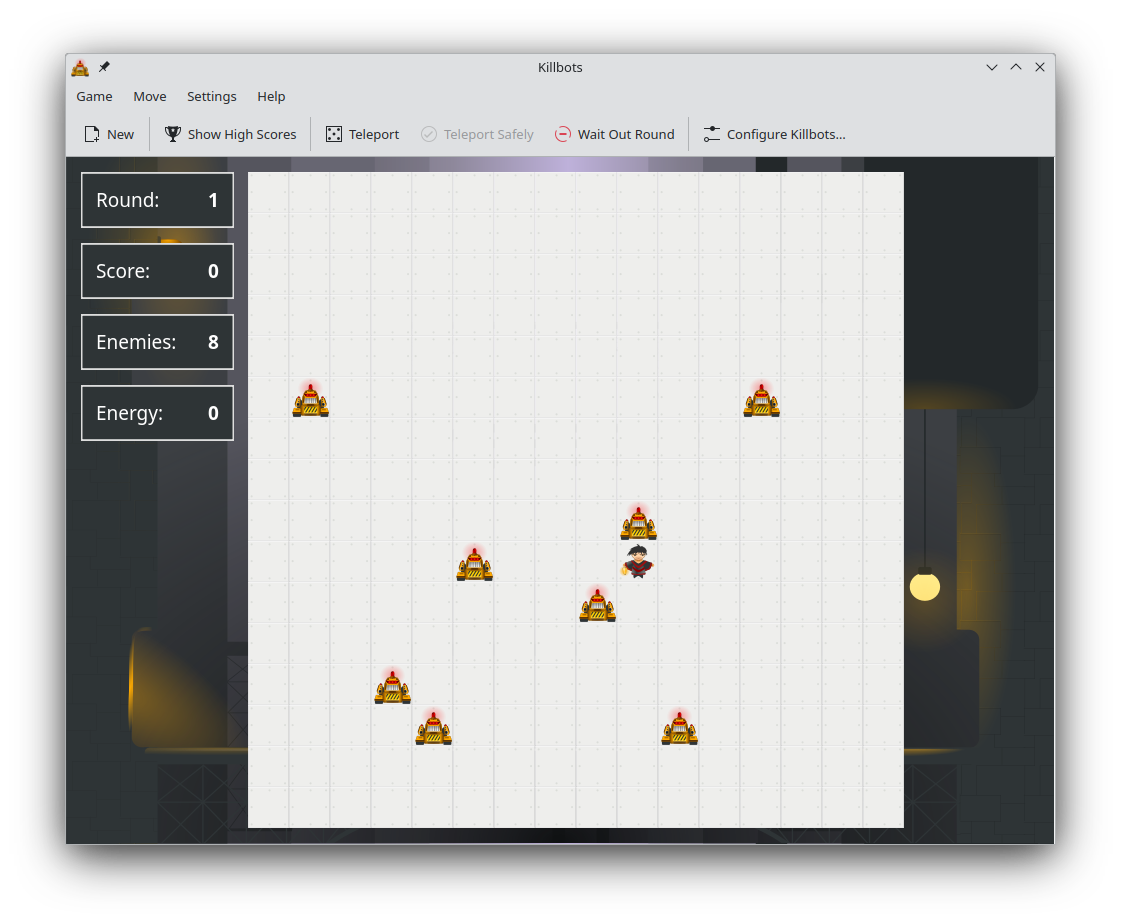The height and width of the screenshot is (923, 1122).
Task: Click the Wait Out Round button
Action: click(614, 134)
